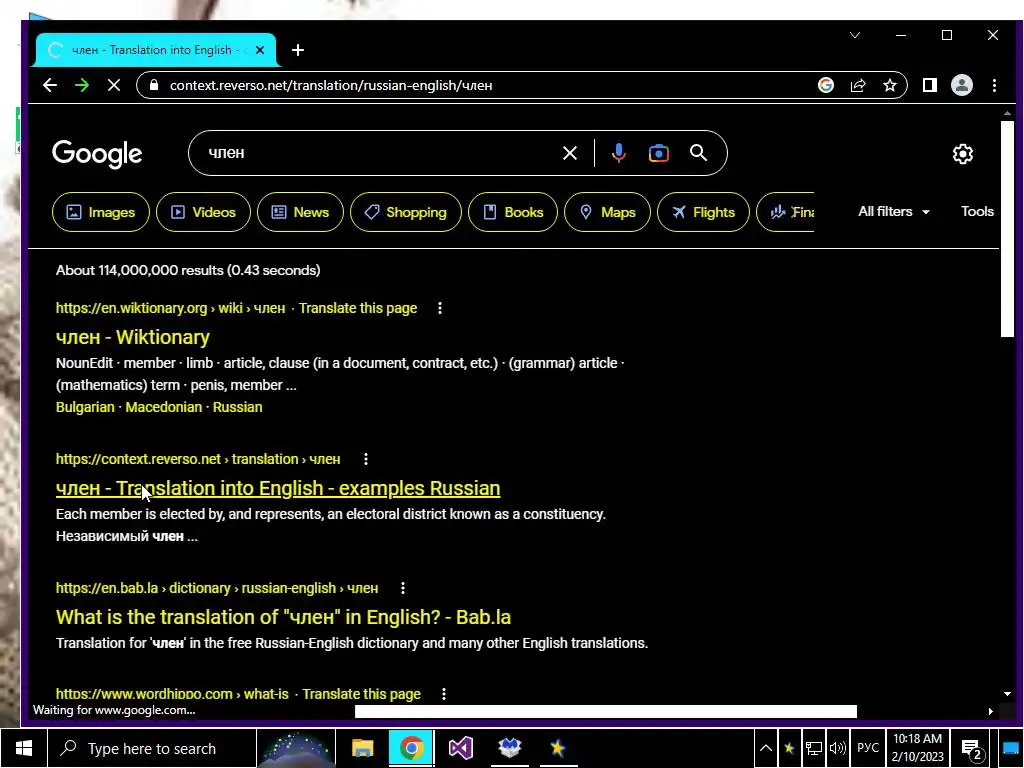This screenshot has width=1024, height=768.
Task: Submit search with magnifying glass icon
Action: (698, 153)
